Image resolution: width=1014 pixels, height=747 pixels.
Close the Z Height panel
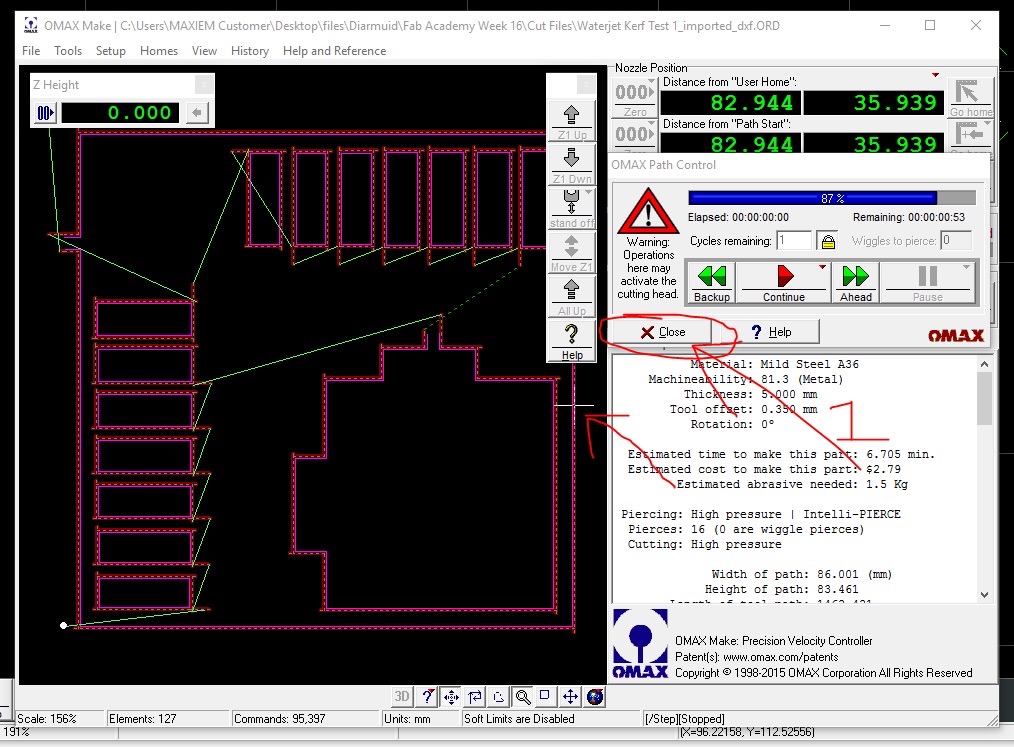pos(204,84)
